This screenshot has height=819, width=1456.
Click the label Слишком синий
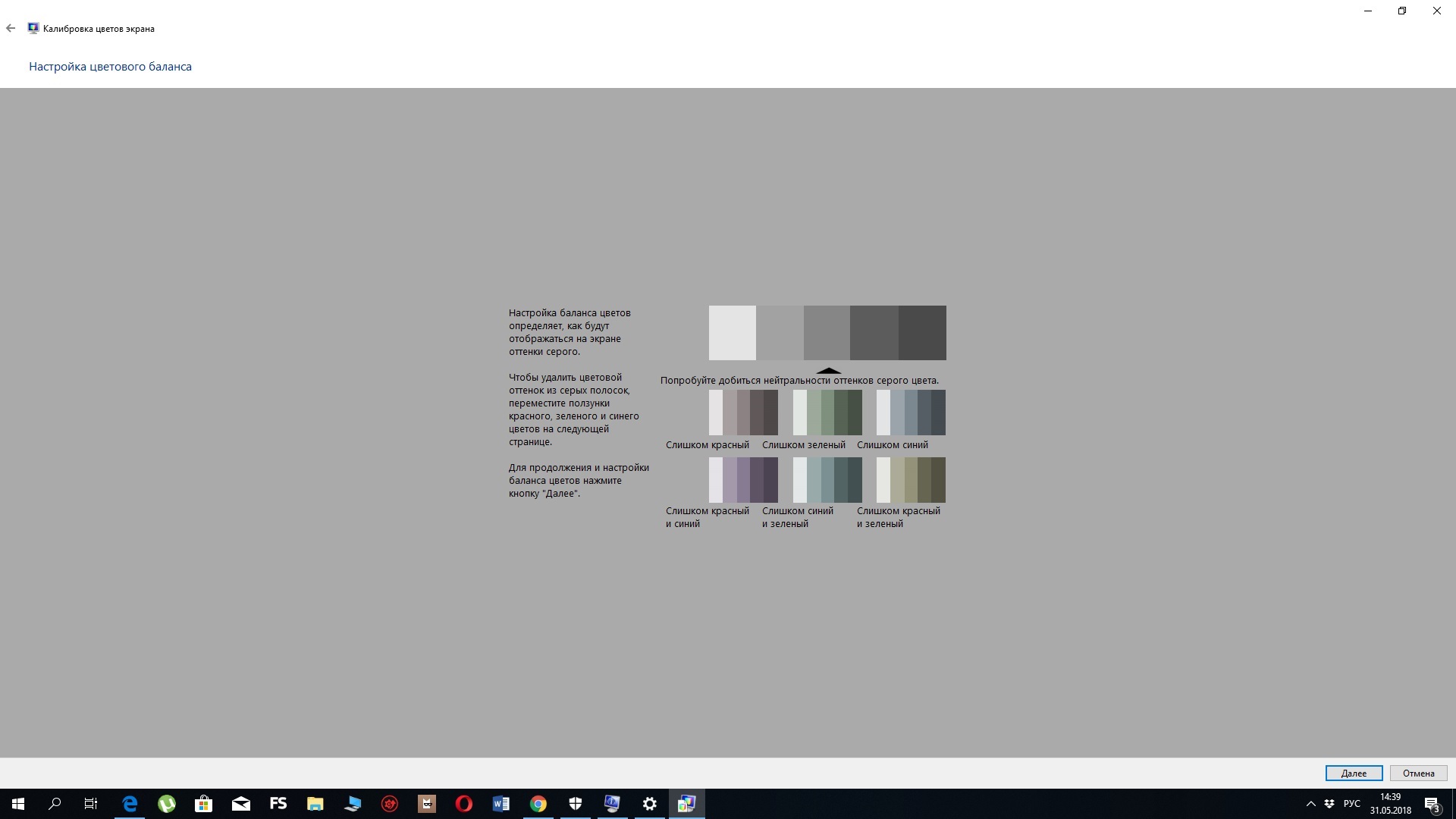(893, 445)
